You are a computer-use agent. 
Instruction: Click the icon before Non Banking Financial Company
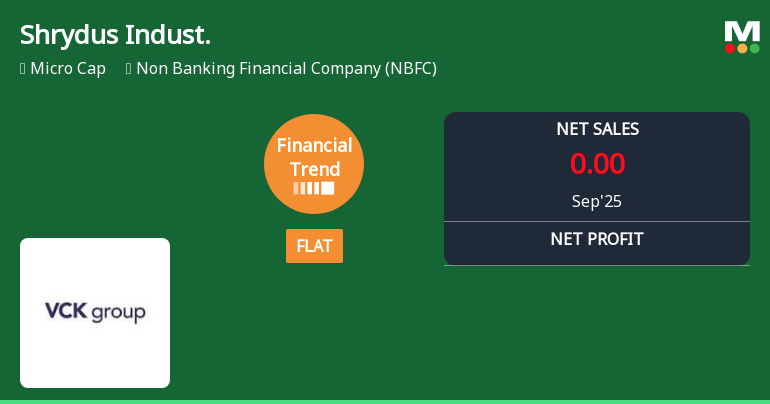pos(129,69)
